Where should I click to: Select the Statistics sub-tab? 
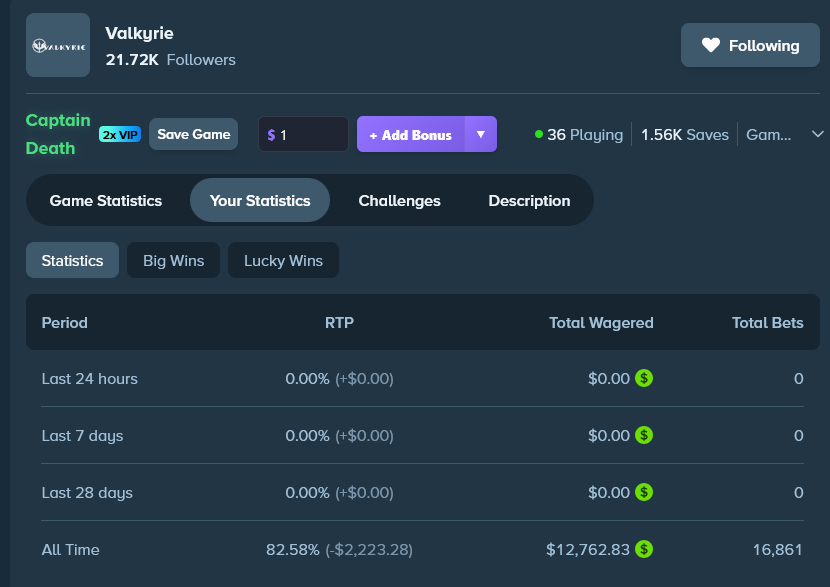coord(73,260)
